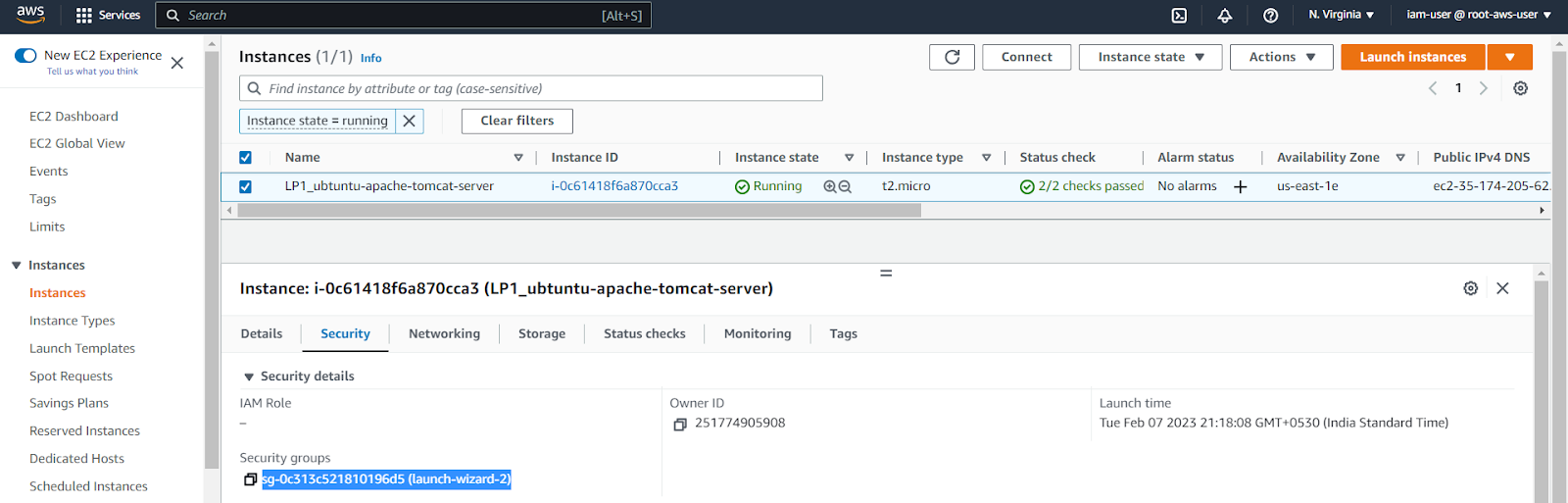Sort by Instance type column arrow
This screenshot has width=1568, height=503.
point(986,158)
